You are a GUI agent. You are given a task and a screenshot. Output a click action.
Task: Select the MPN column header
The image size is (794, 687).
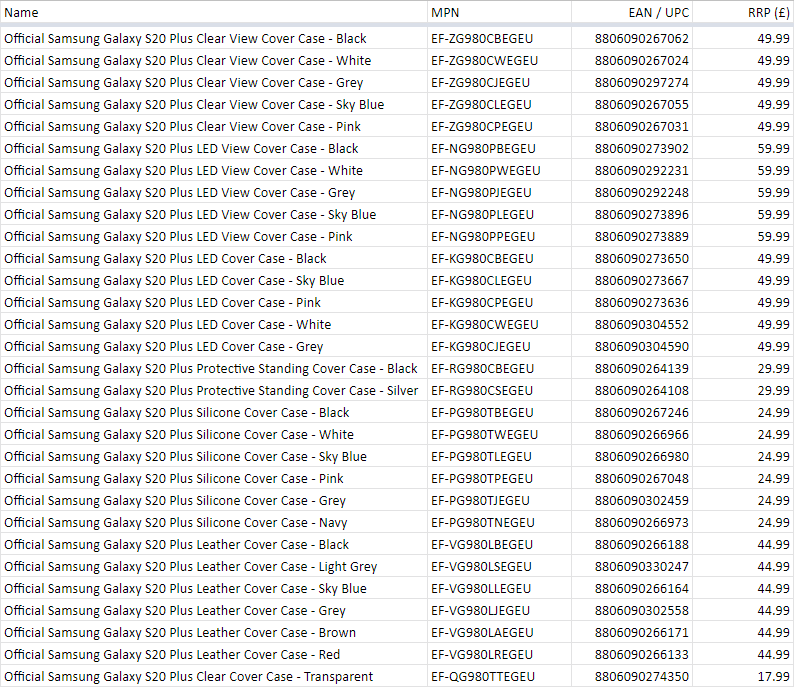[445, 13]
